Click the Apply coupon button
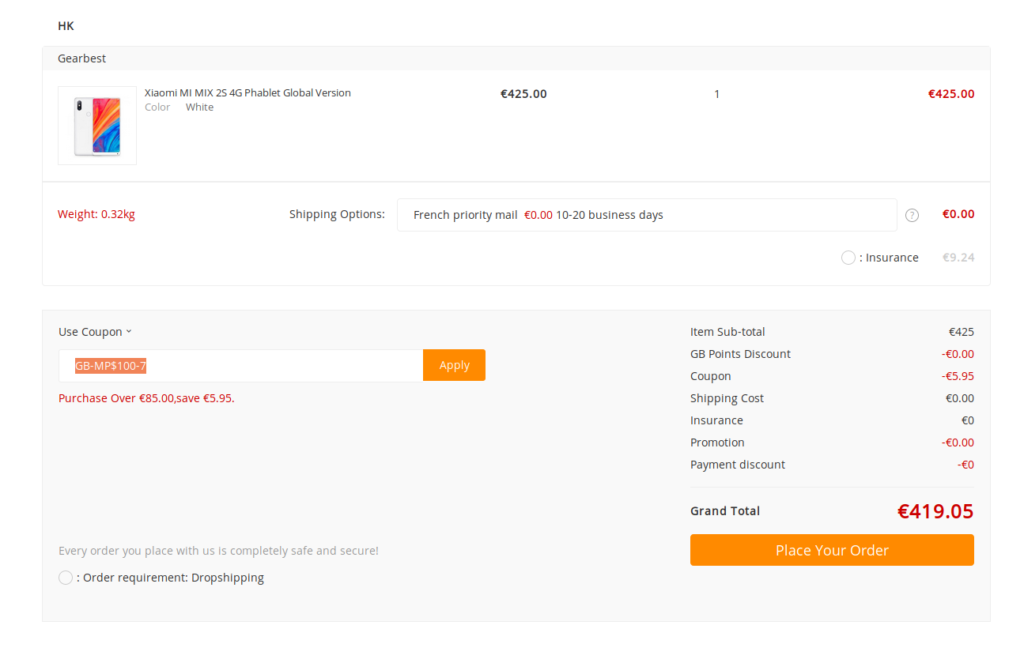 [454, 365]
